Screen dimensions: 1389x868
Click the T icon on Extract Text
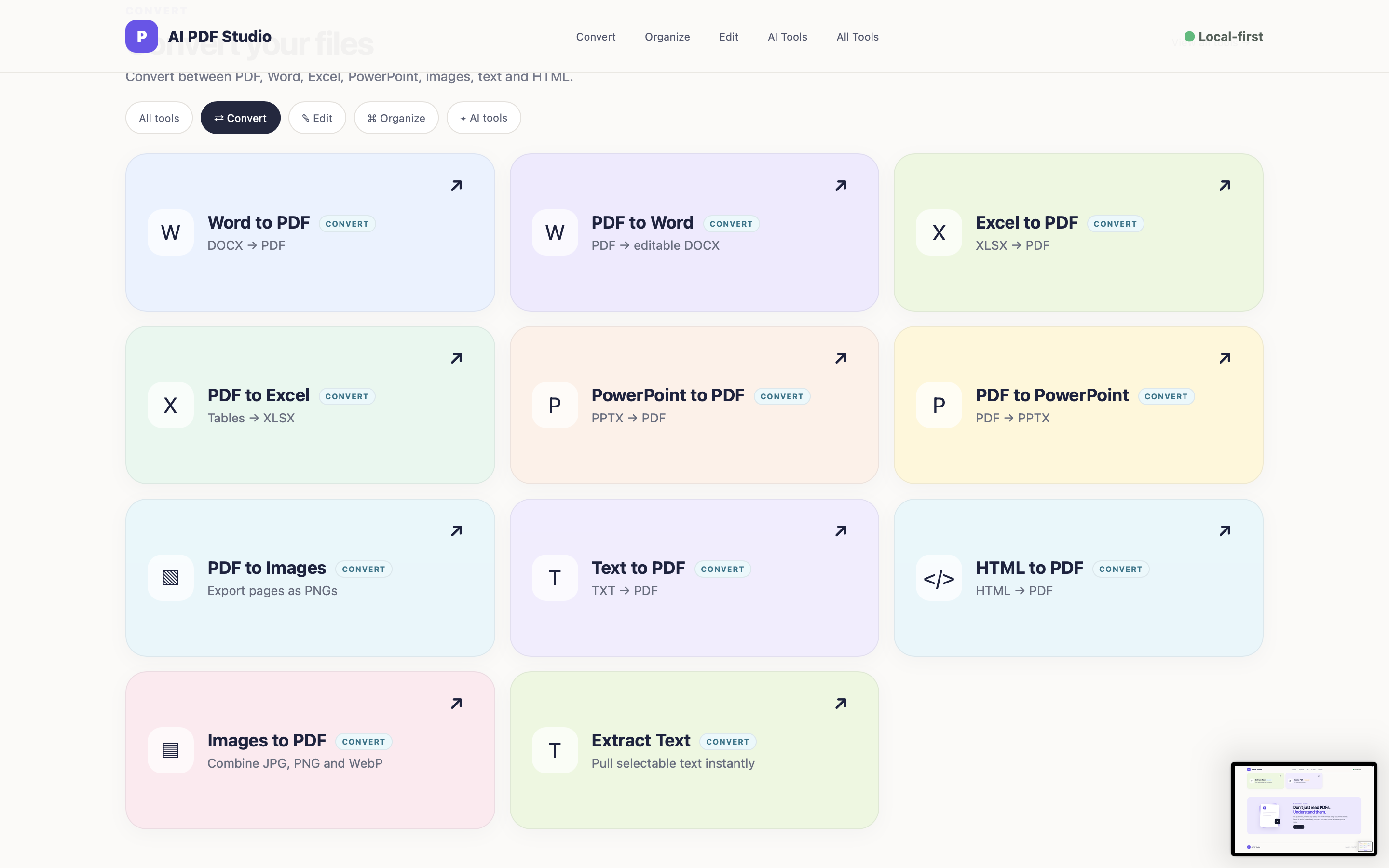[x=555, y=750]
